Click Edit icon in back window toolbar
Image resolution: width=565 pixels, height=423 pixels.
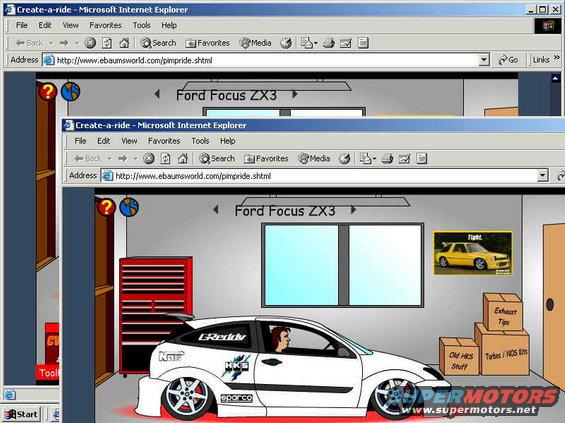click(x=346, y=43)
